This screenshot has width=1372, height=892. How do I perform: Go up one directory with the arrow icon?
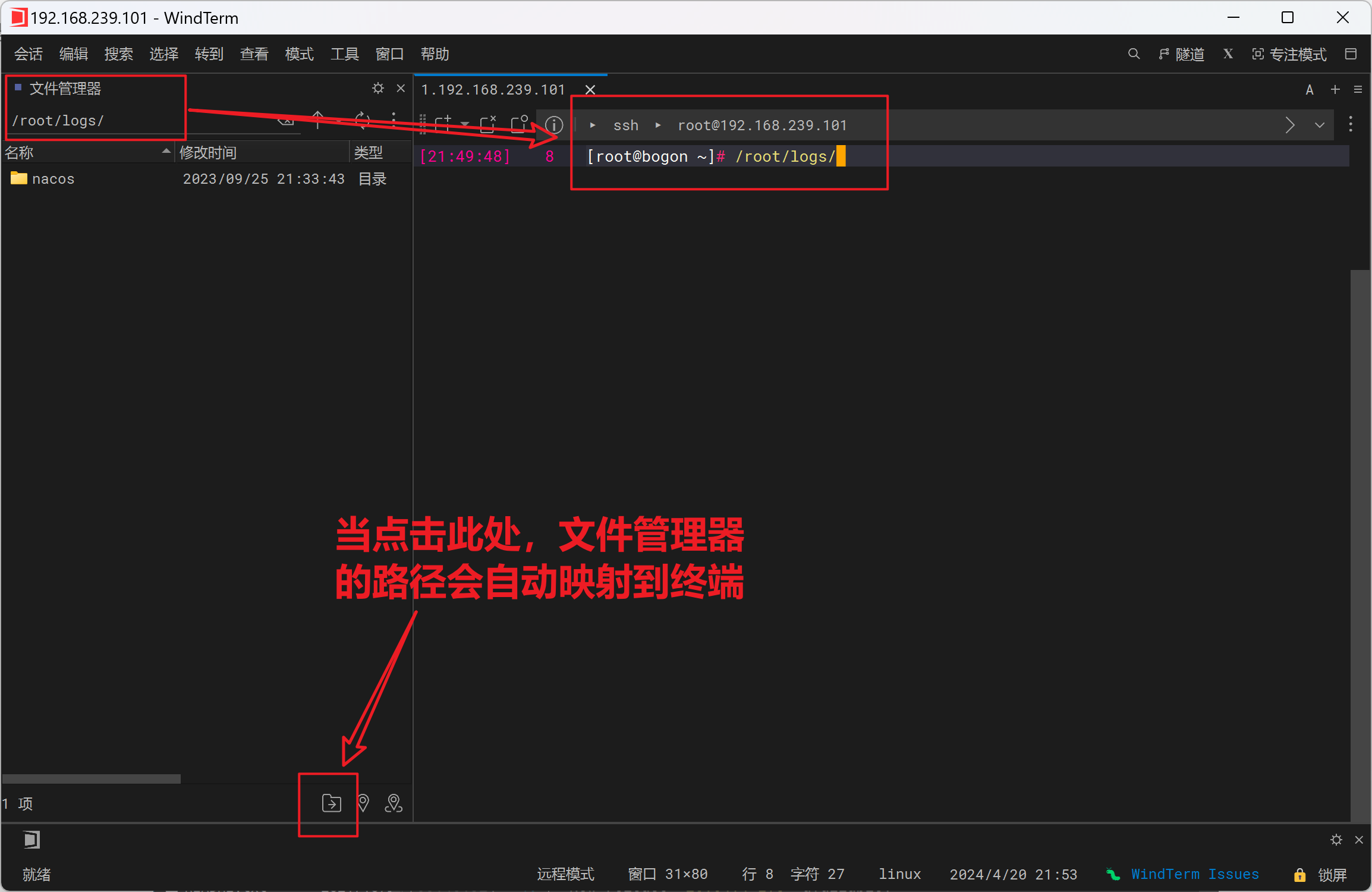point(318,120)
